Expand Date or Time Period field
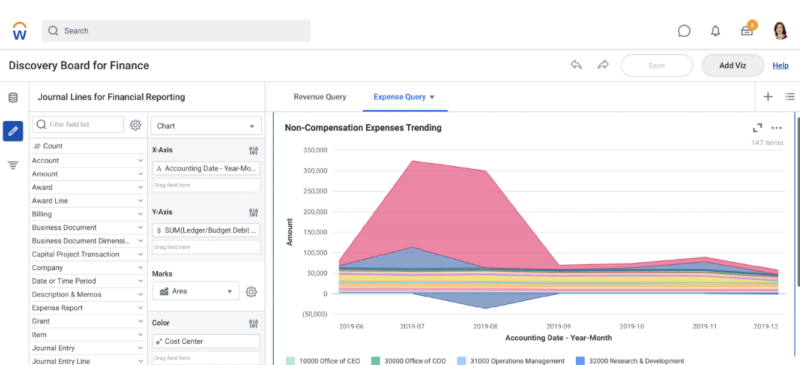This screenshot has height=365, width=800. point(140,281)
